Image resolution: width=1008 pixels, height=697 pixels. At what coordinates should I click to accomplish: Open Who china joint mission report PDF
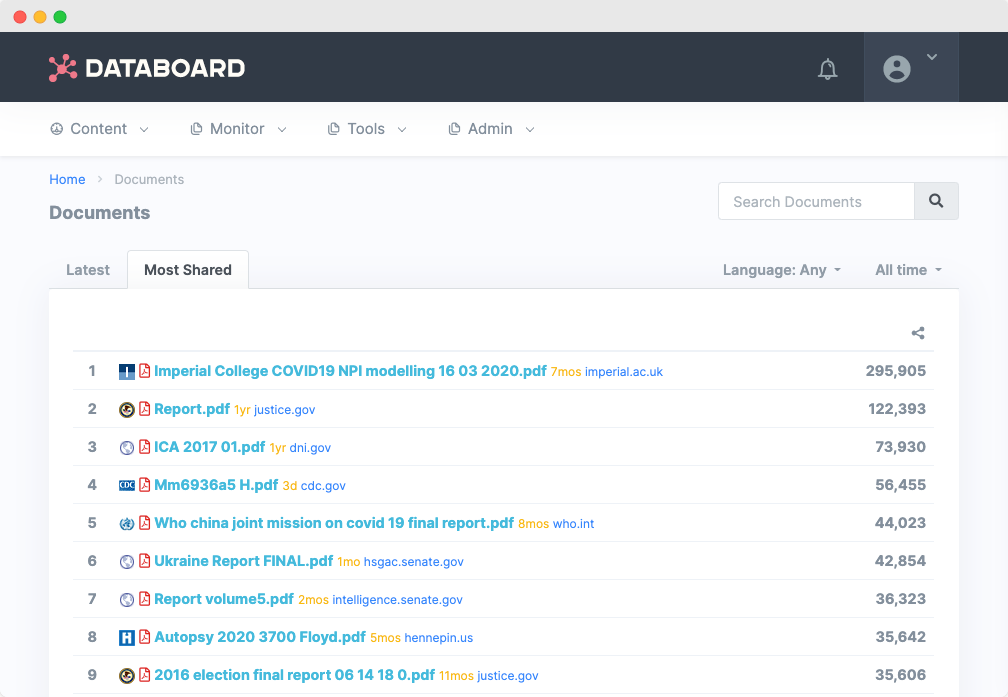coord(334,523)
